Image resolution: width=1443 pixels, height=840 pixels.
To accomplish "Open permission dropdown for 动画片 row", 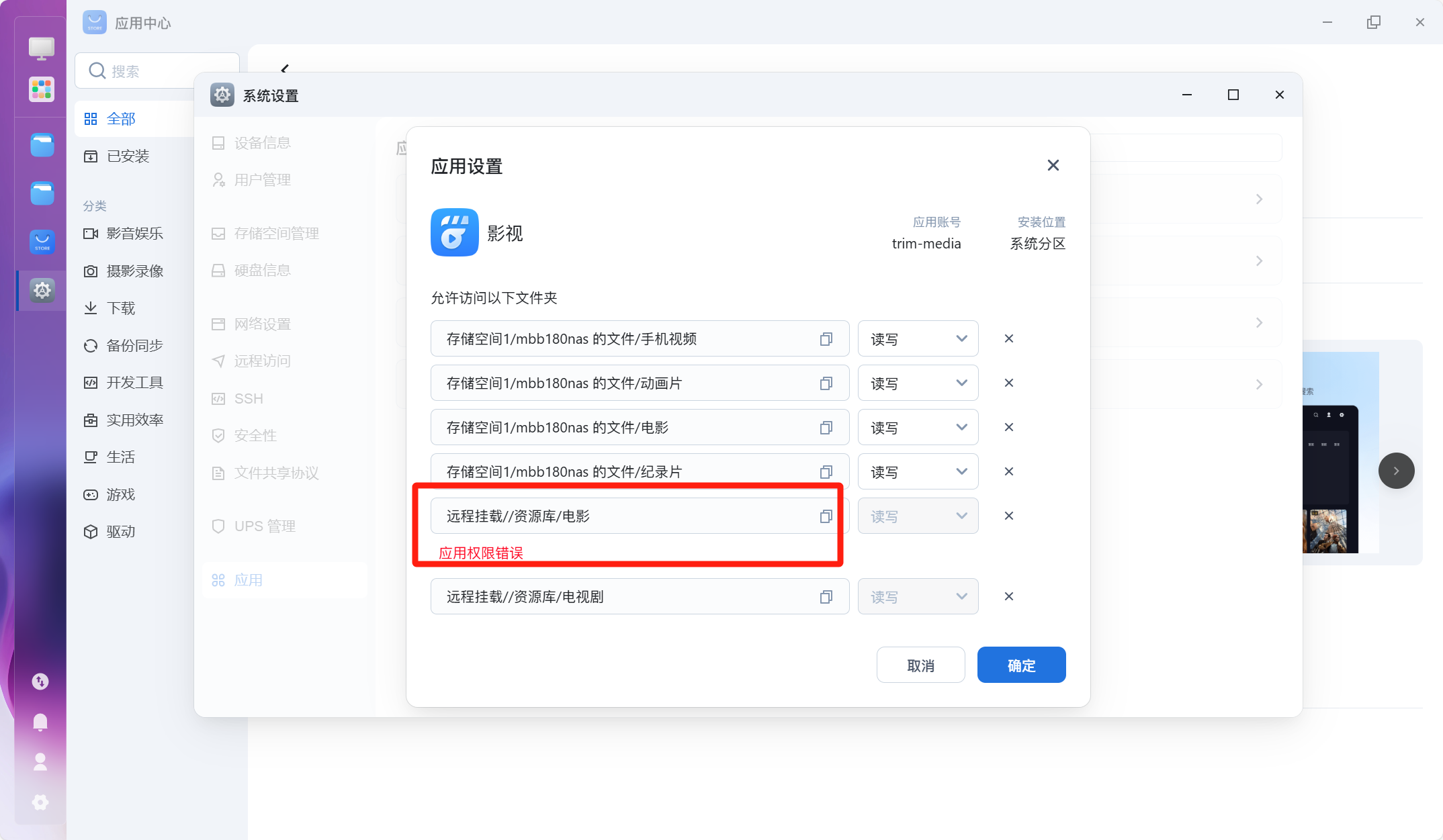I will coord(918,383).
